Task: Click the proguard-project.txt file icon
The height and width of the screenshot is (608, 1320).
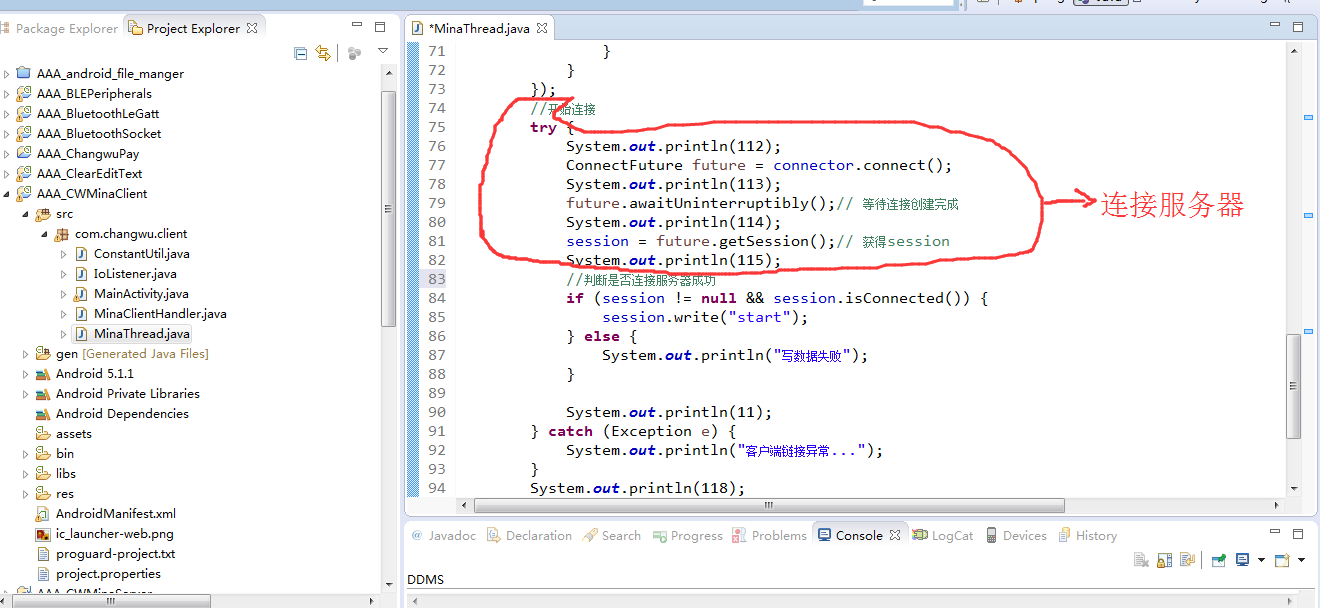Action: tap(43, 554)
